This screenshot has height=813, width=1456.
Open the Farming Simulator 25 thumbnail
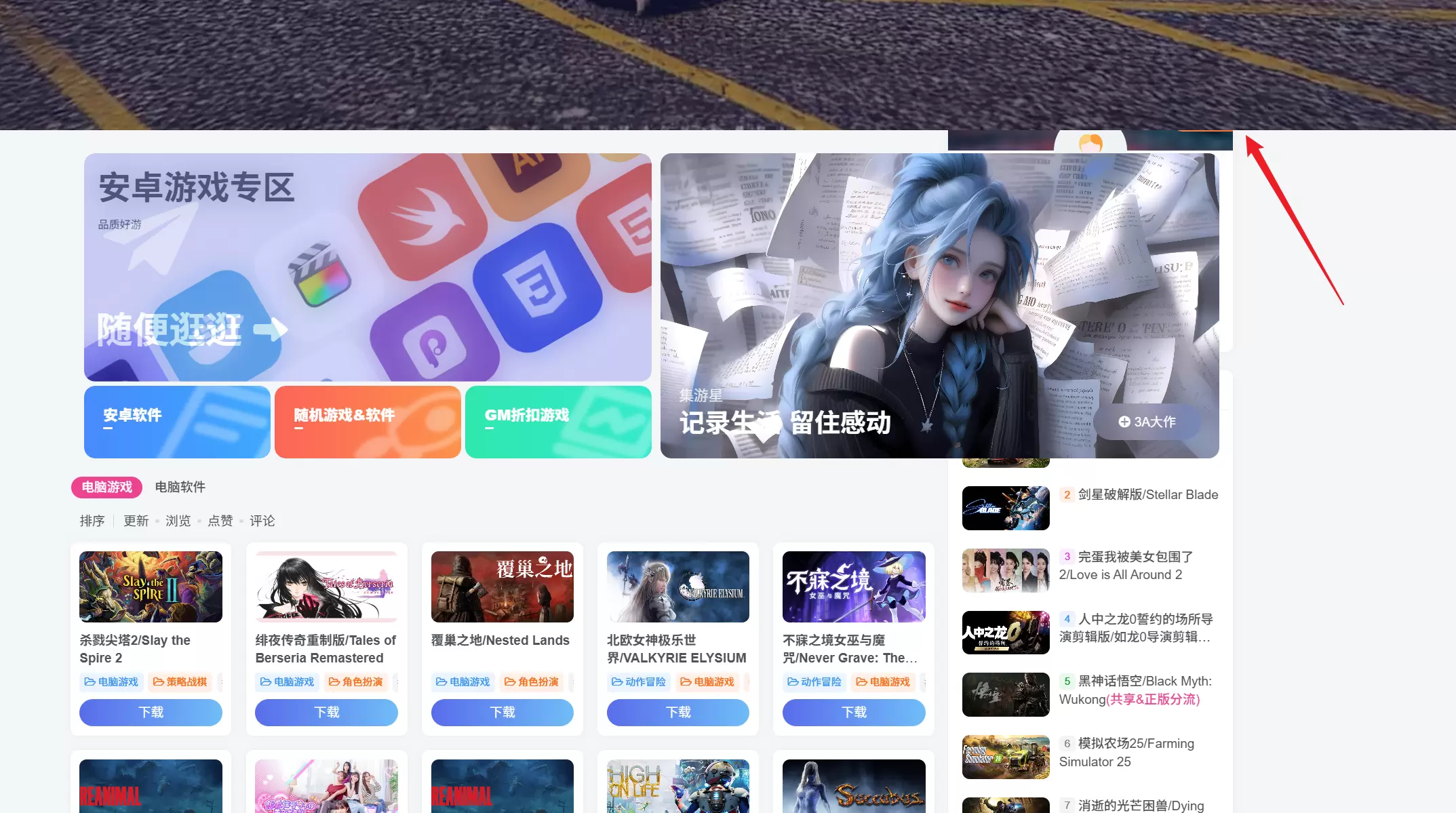pos(1006,757)
